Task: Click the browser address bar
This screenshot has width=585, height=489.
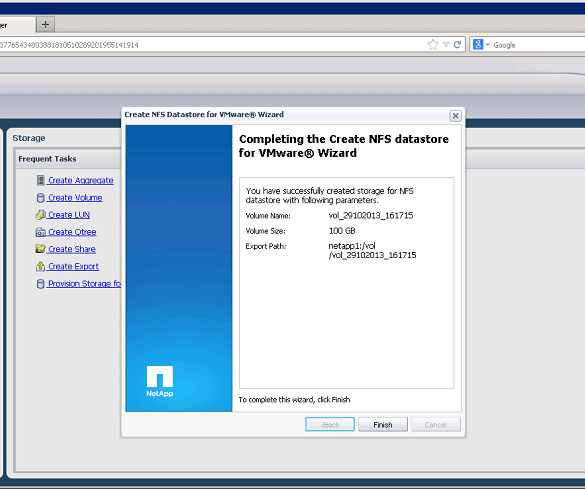Action: (213, 45)
